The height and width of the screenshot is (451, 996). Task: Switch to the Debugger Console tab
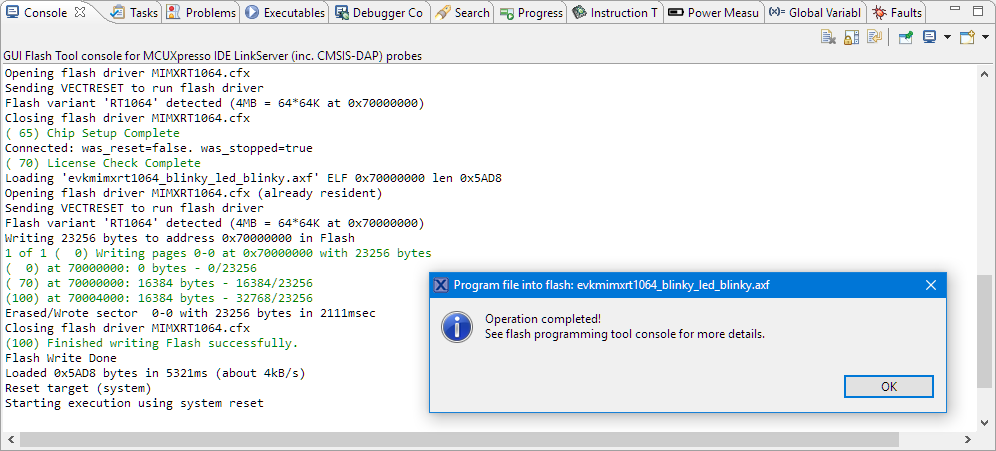(381, 13)
